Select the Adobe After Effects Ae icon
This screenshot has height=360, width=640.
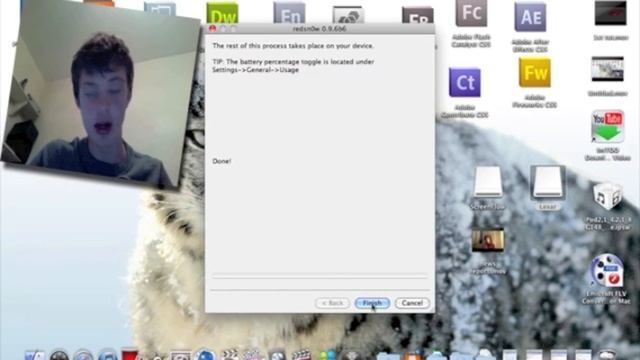(x=530, y=17)
